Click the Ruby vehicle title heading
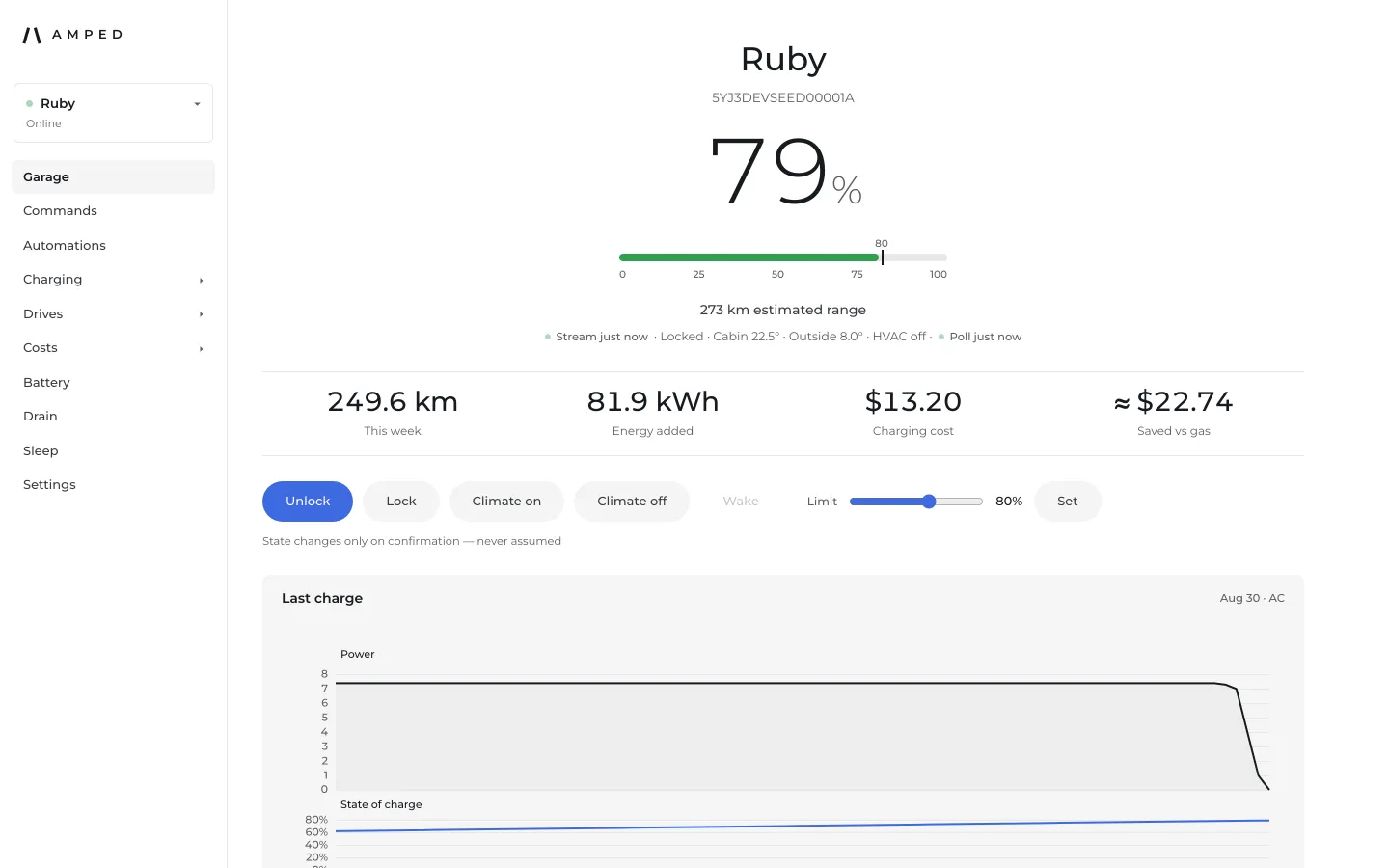The height and width of the screenshot is (868, 1389). point(783,59)
